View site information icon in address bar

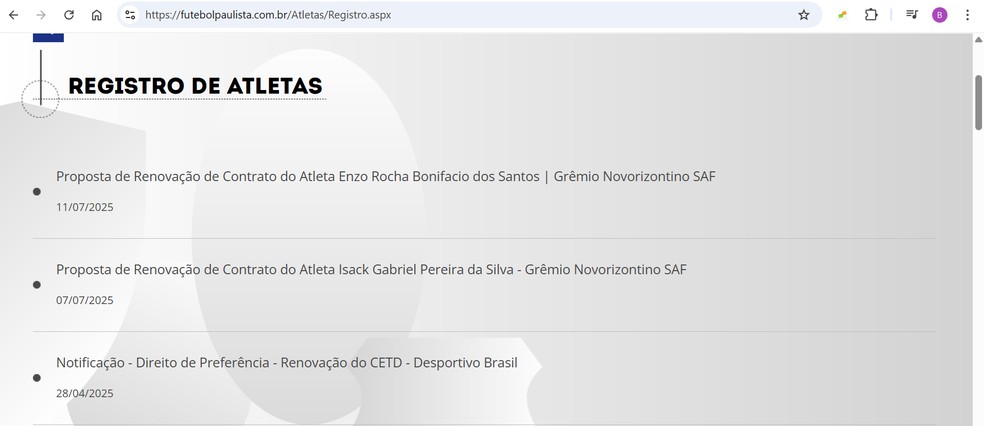[x=130, y=15]
